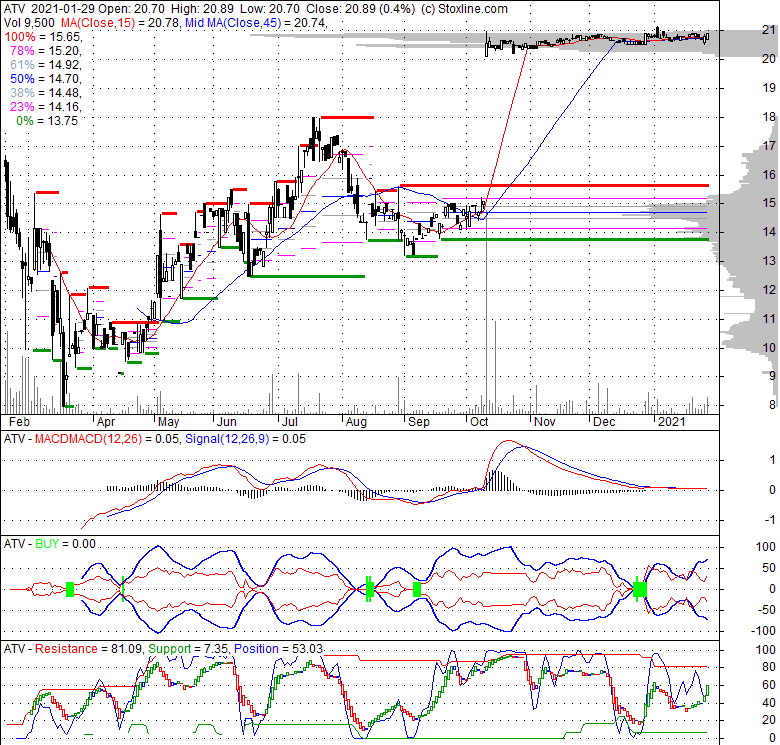Click the 'Jul' month label on time axis

click(x=290, y=422)
